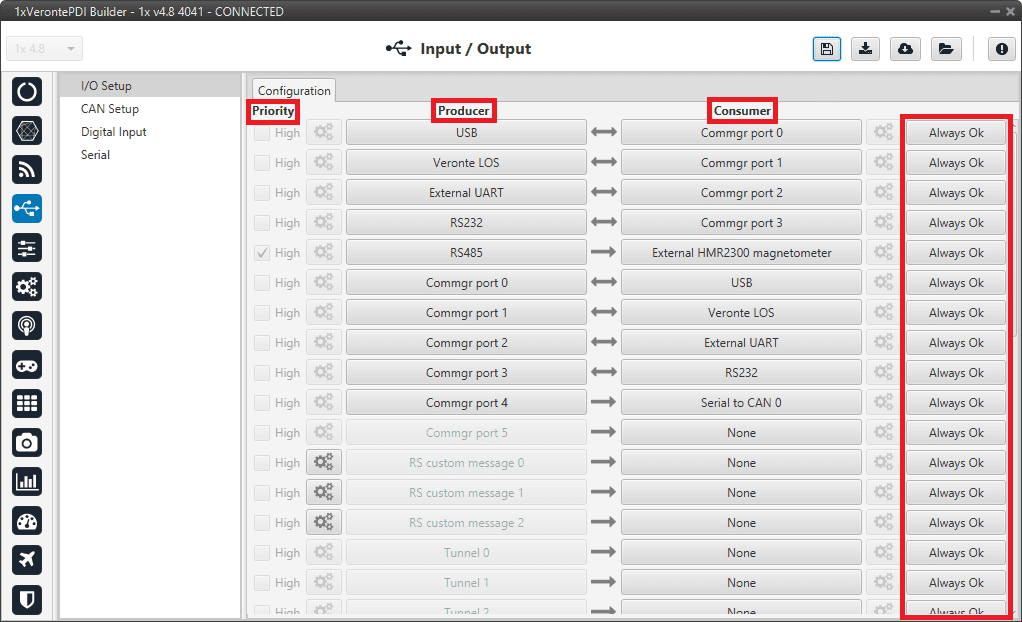
Task: Open External HMR2300 magnetometer consumer selector
Action: 741,253
